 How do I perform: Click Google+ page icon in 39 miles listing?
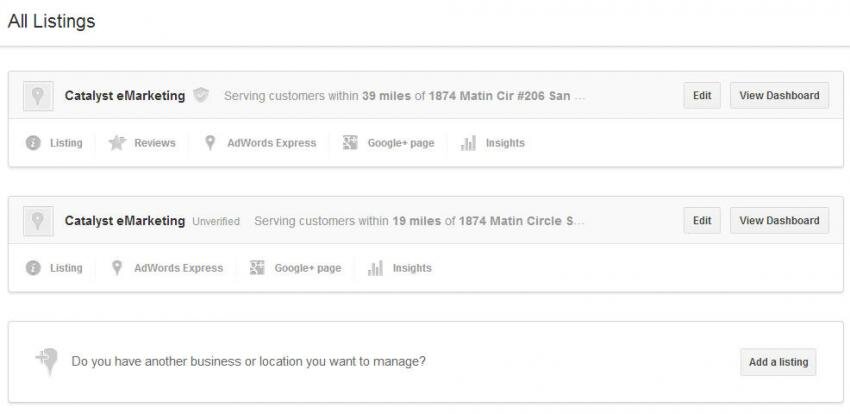tap(350, 143)
